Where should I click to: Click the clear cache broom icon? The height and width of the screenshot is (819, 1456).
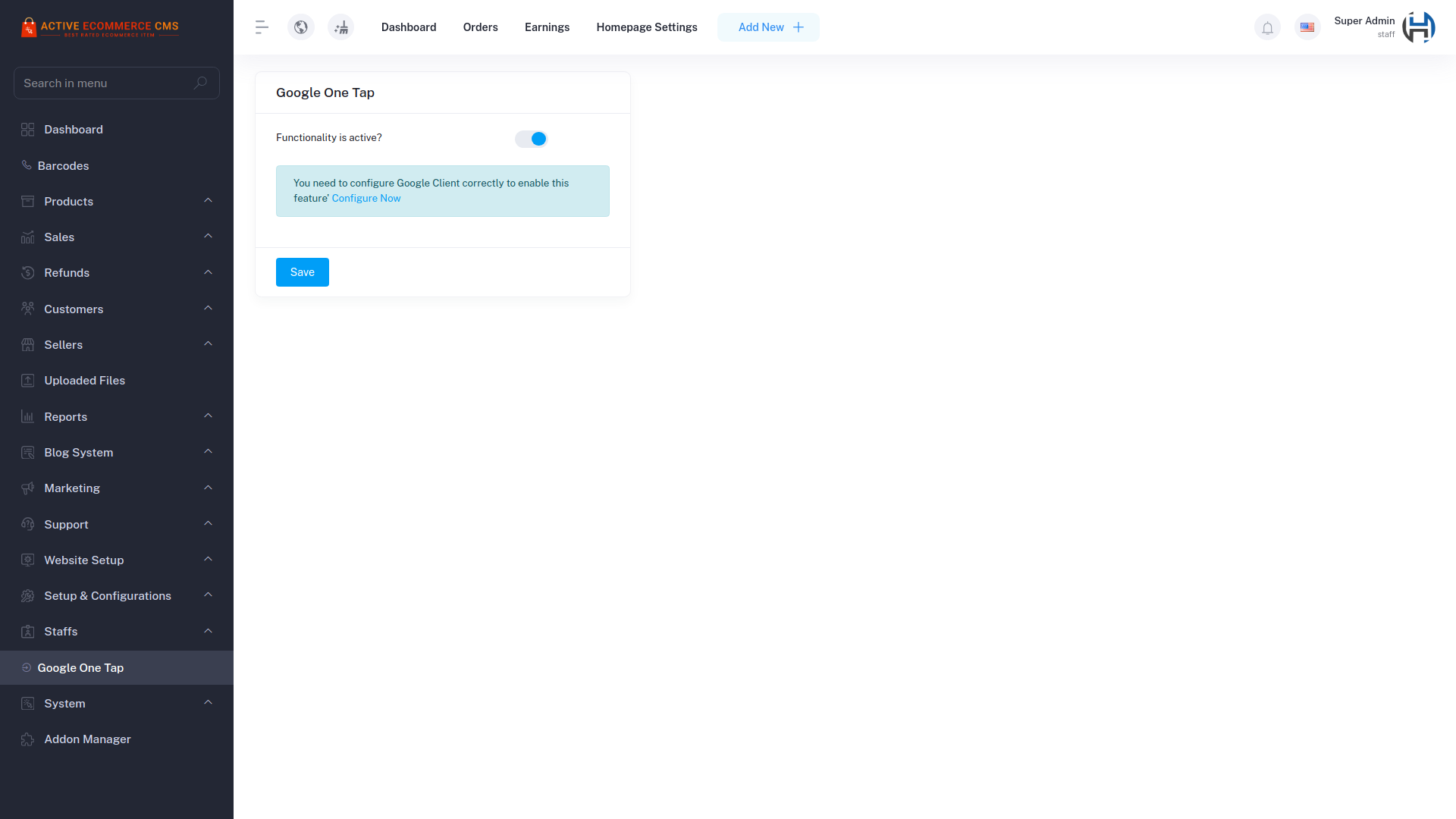click(340, 27)
